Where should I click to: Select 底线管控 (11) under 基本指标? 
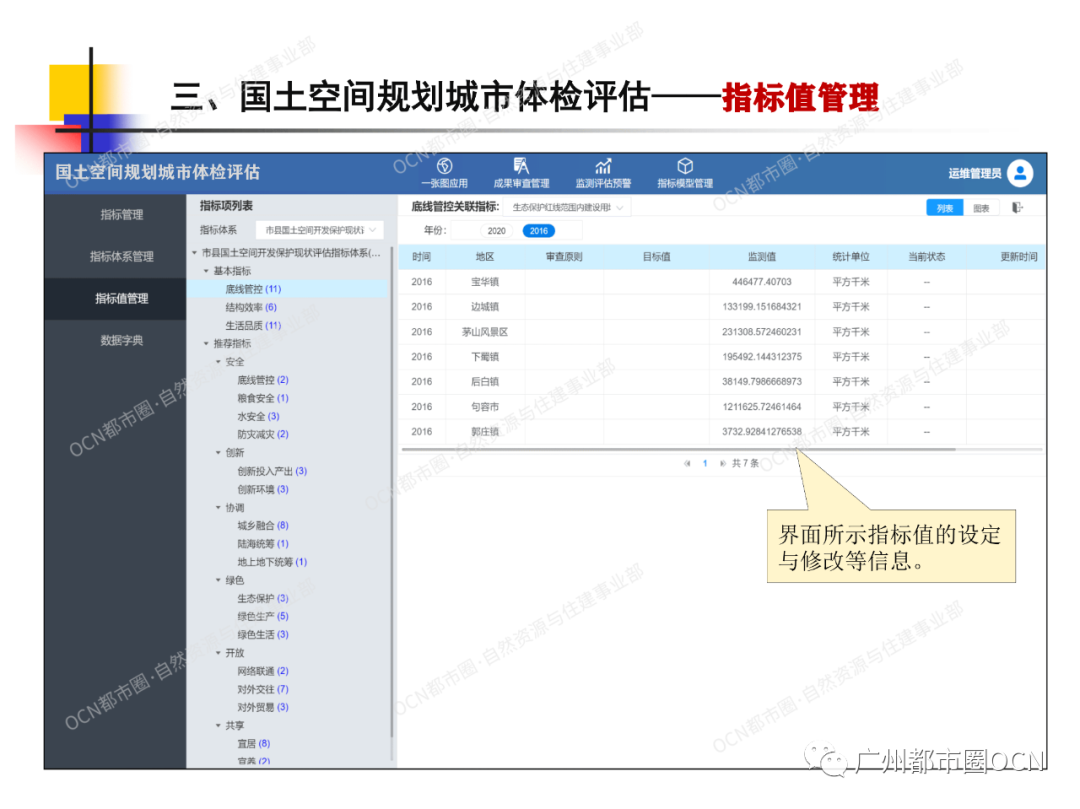[x=253, y=289]
